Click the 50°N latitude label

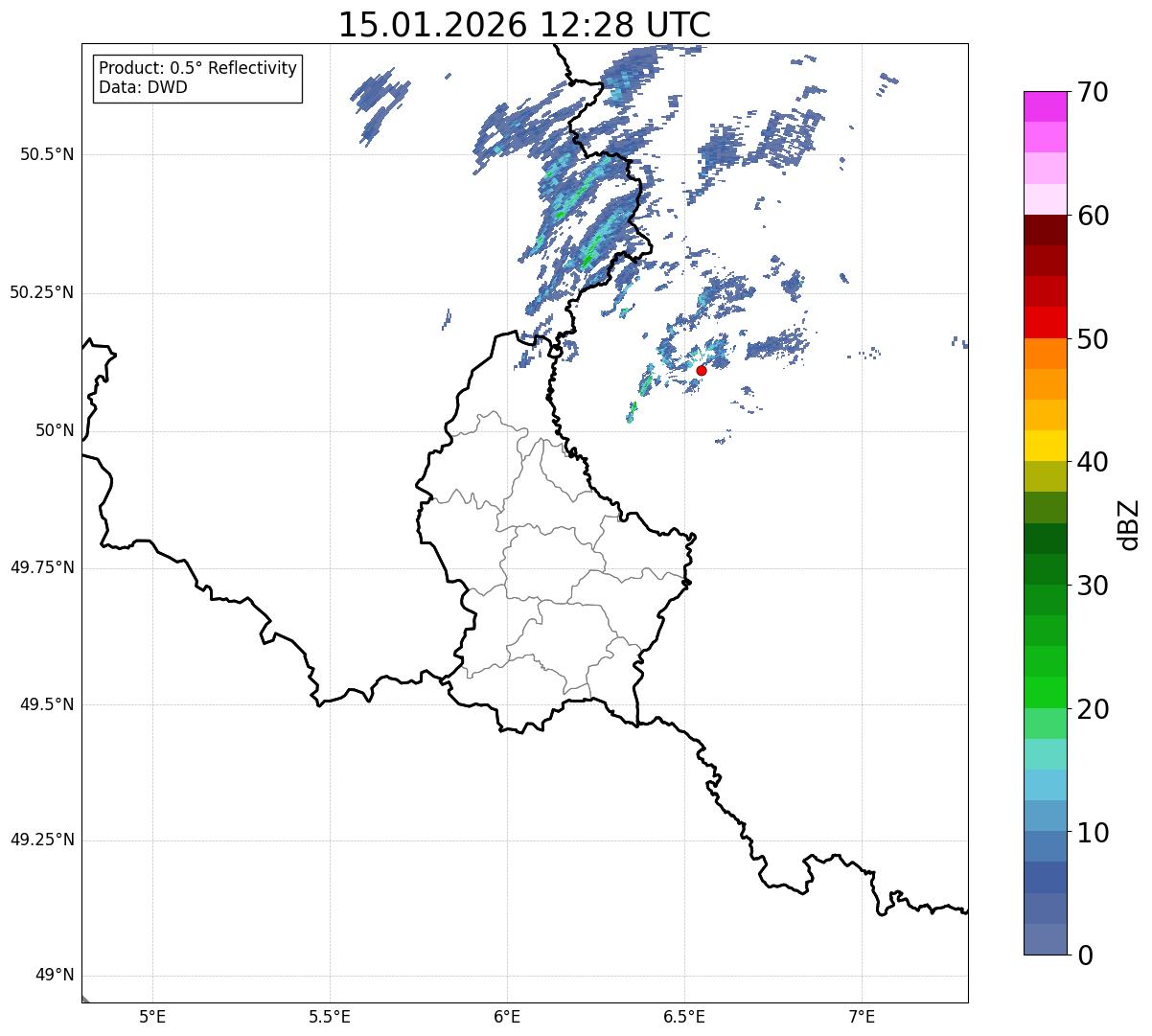point(55,430)
